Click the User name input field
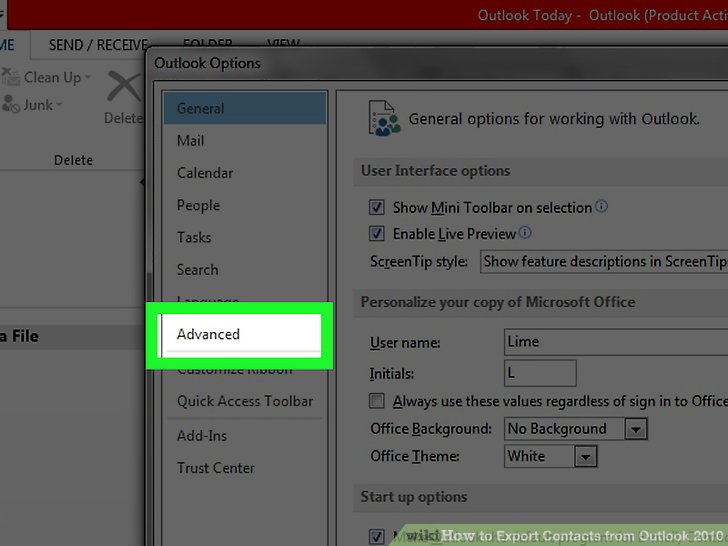 pos(616,342)
